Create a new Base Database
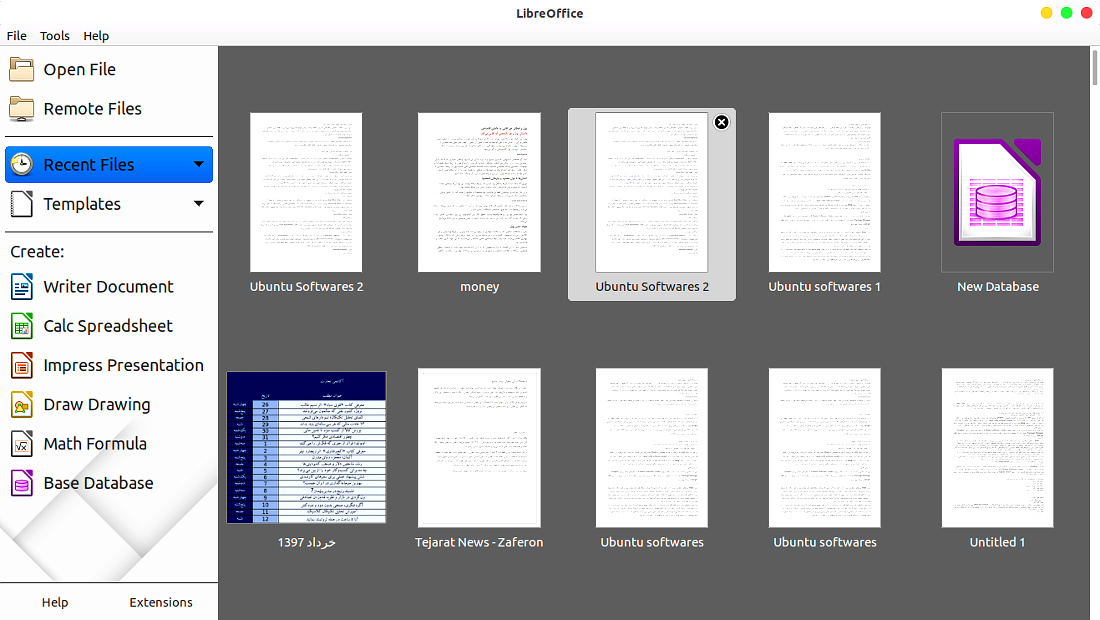This screenshot has height=620, width=1100. tap(108, 483)
